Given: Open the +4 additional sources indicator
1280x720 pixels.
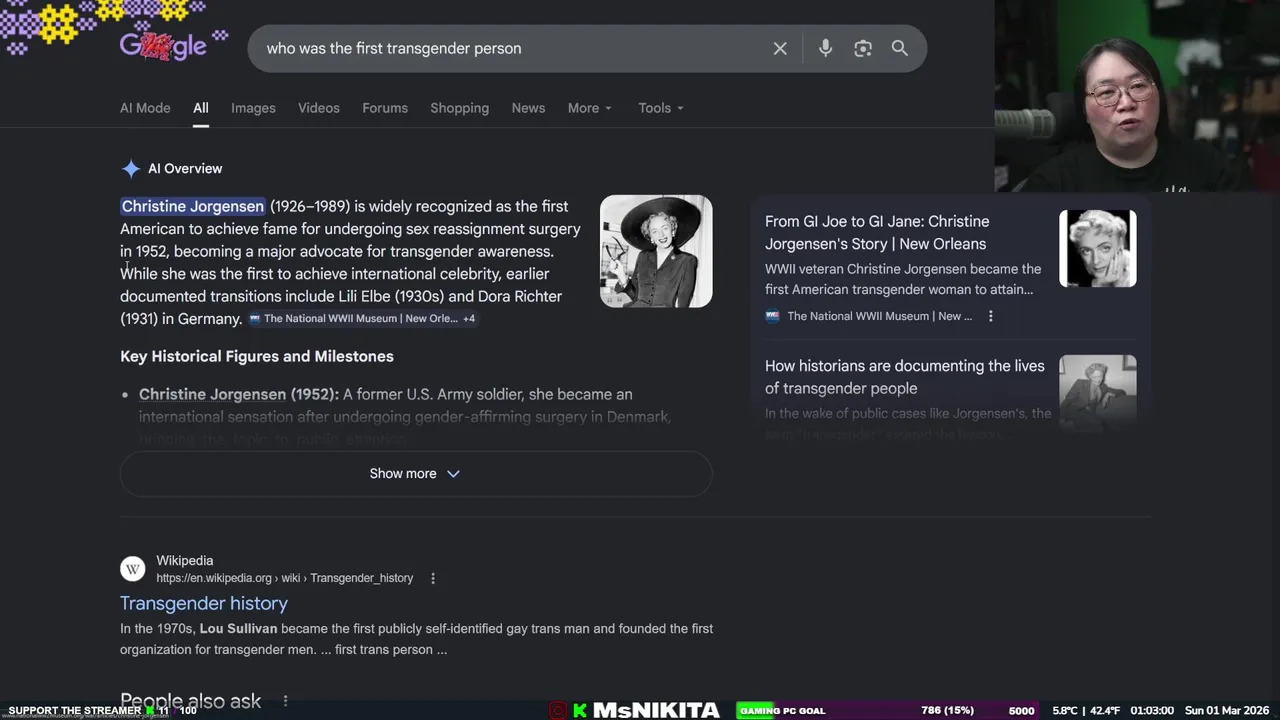Looking at the screenshot, I should 469,318.
